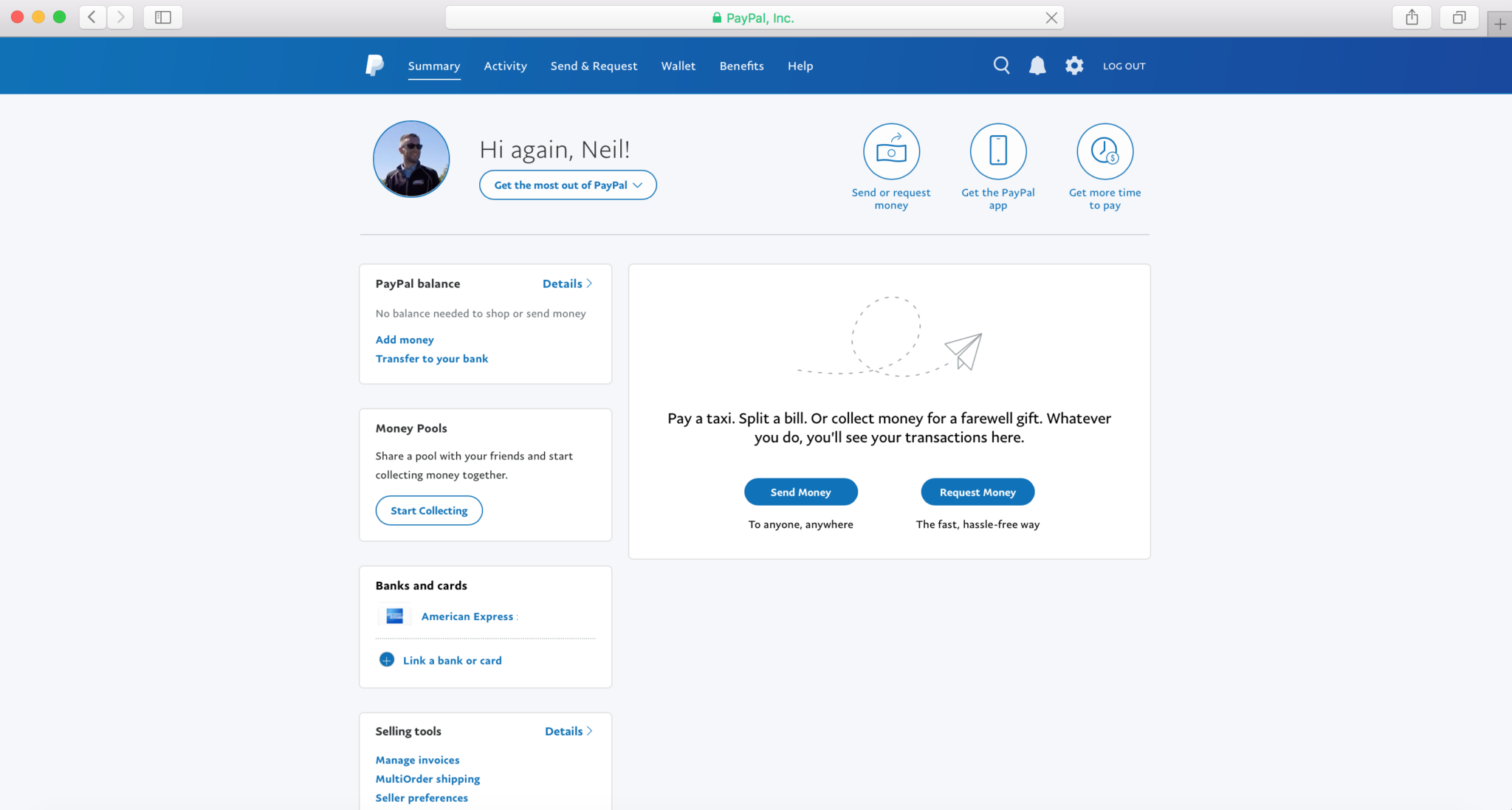Screen dimensions: 1512x810
Task: Click the 'Banks and cards' heading
Action: pos(421,586)
